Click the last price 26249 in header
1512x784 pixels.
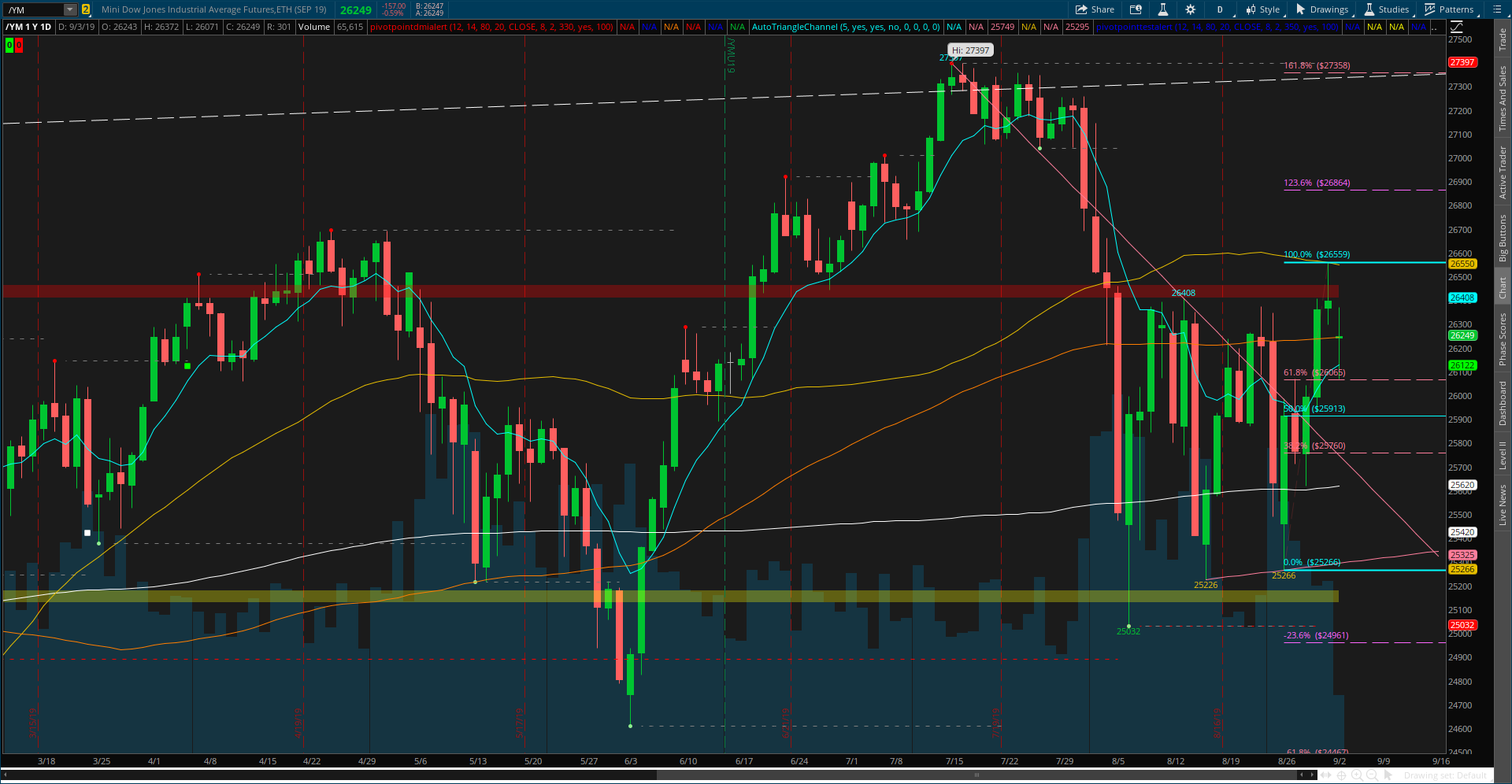click(x=356, y=10)
